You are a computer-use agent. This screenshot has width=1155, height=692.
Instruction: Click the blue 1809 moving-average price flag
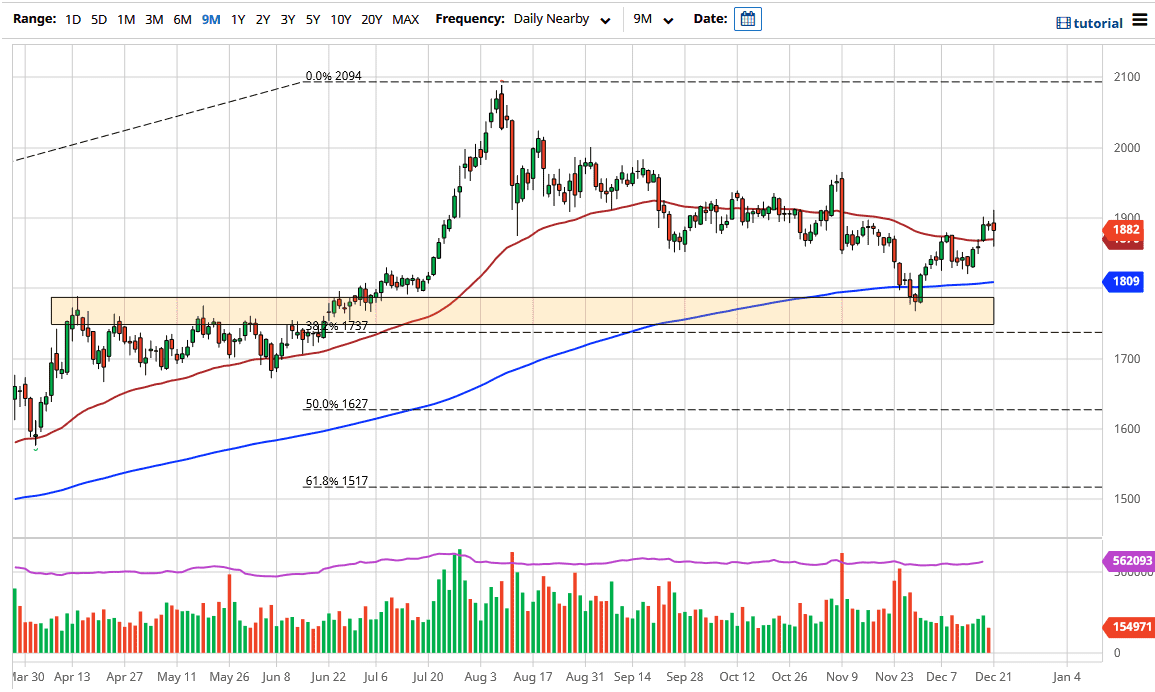[x=1124, y=282]
